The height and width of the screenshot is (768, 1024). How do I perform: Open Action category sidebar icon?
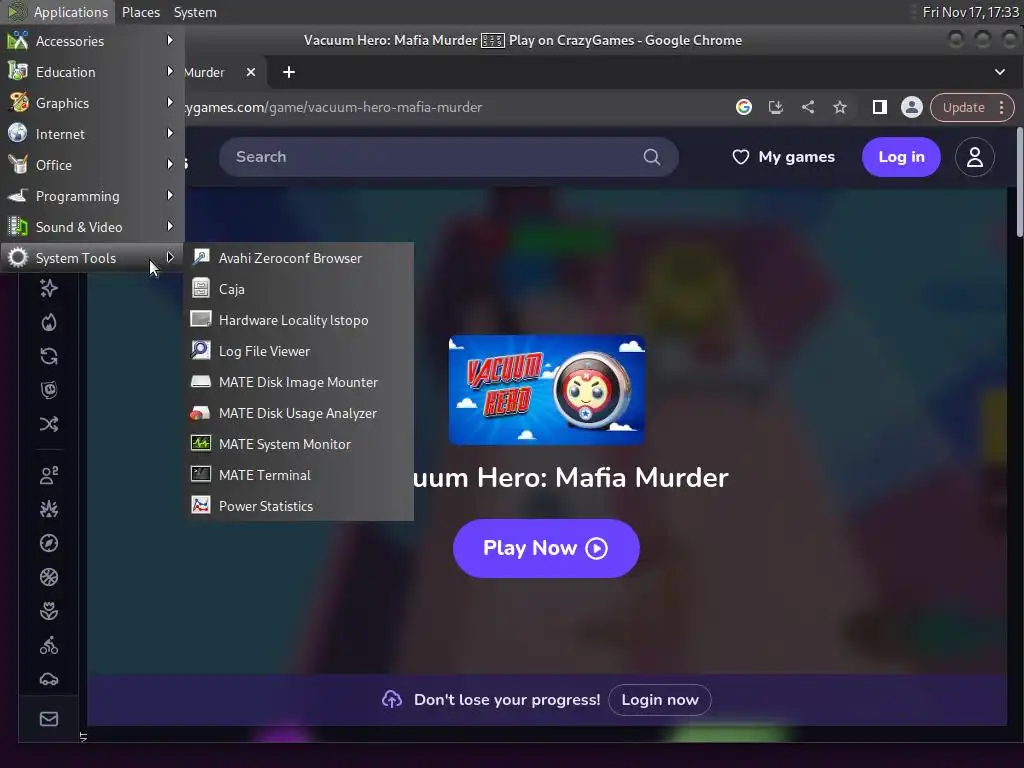[49, 509]
